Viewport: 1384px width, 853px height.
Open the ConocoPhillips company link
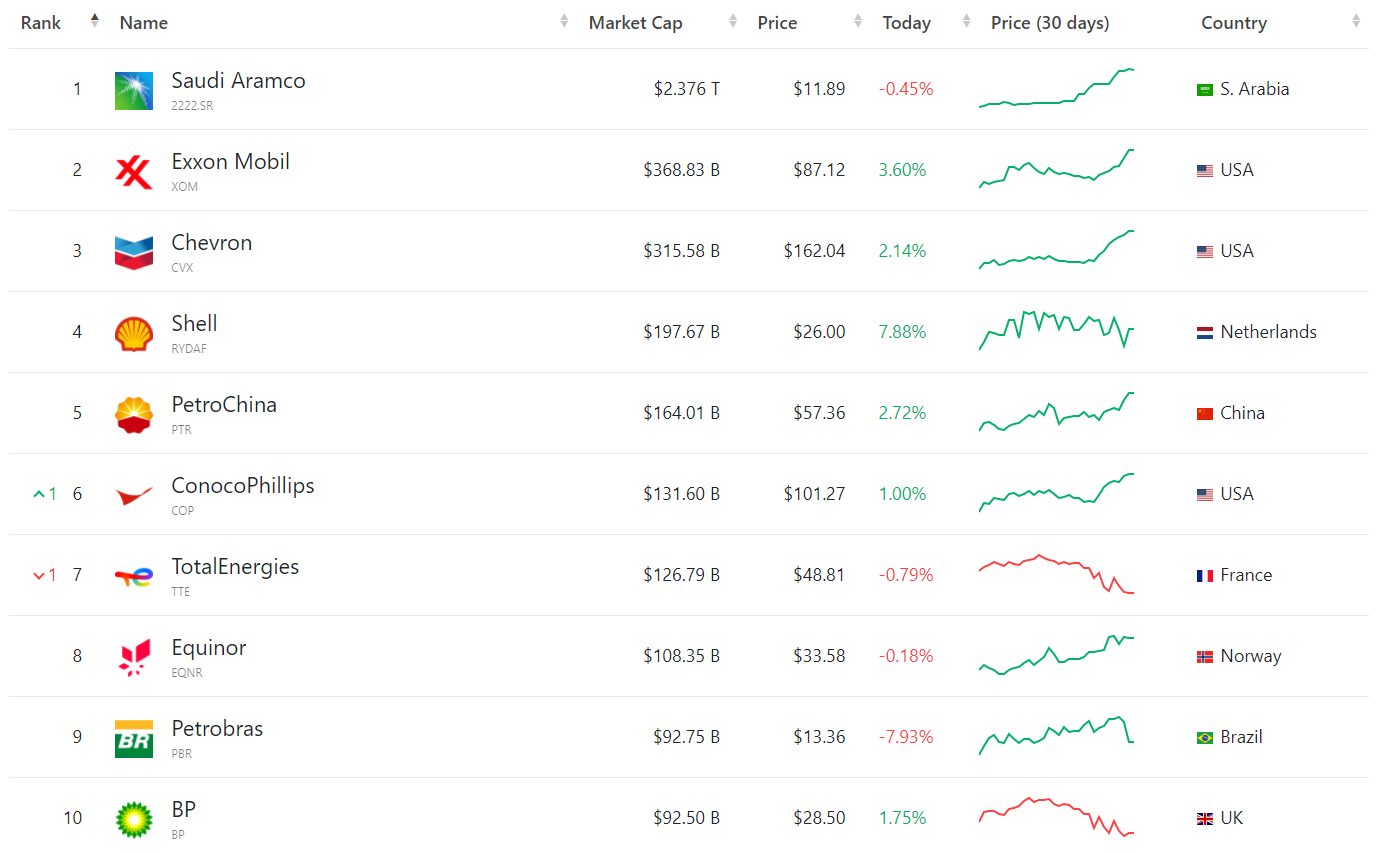point(243,486)
